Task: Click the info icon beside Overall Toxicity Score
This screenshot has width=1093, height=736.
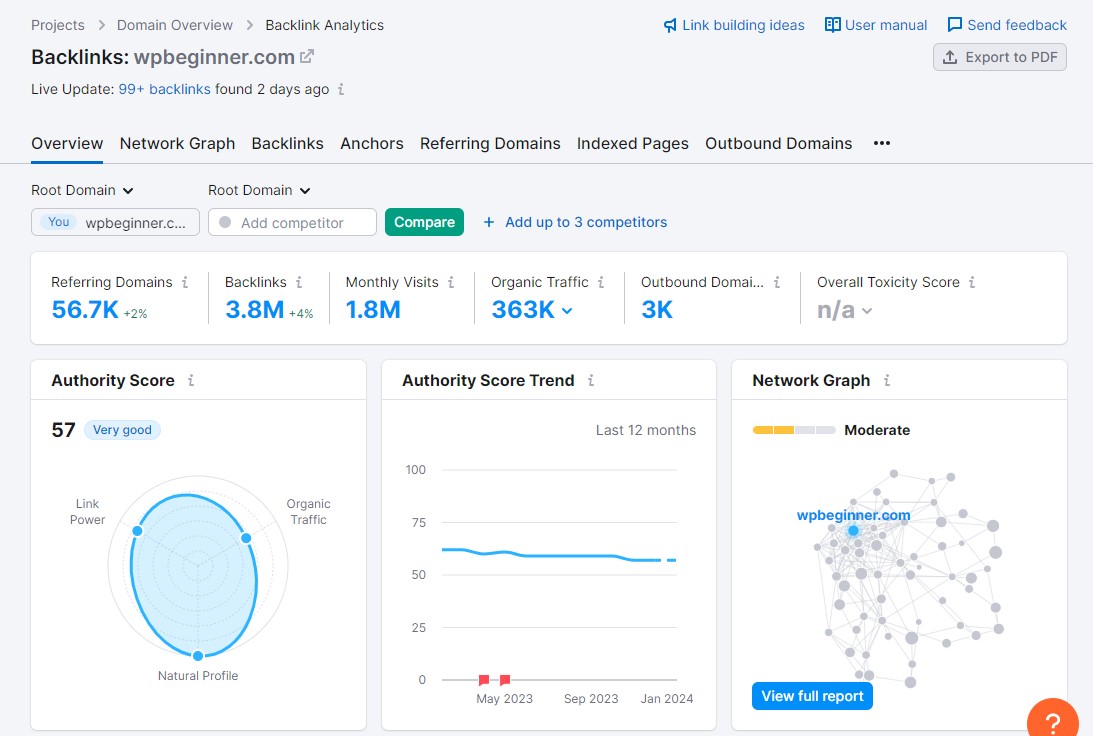Action: pyautogui.click(x=972, y=282)
